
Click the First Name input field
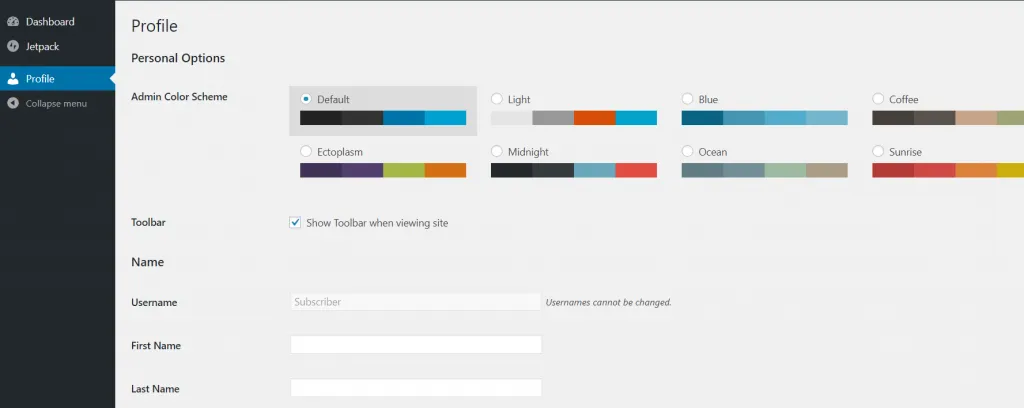(x=416, y=345)
